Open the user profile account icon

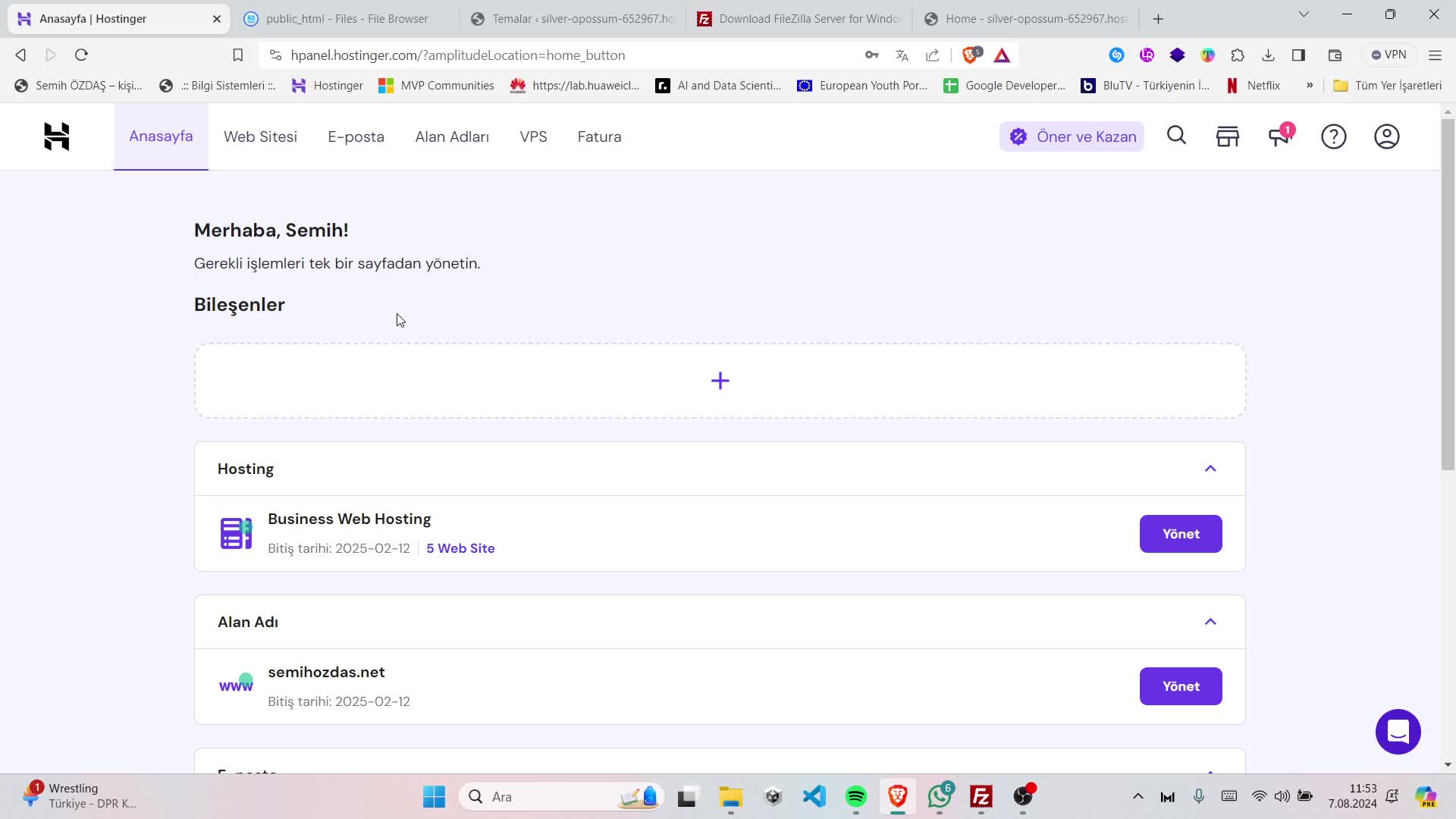click(1386, 136)
